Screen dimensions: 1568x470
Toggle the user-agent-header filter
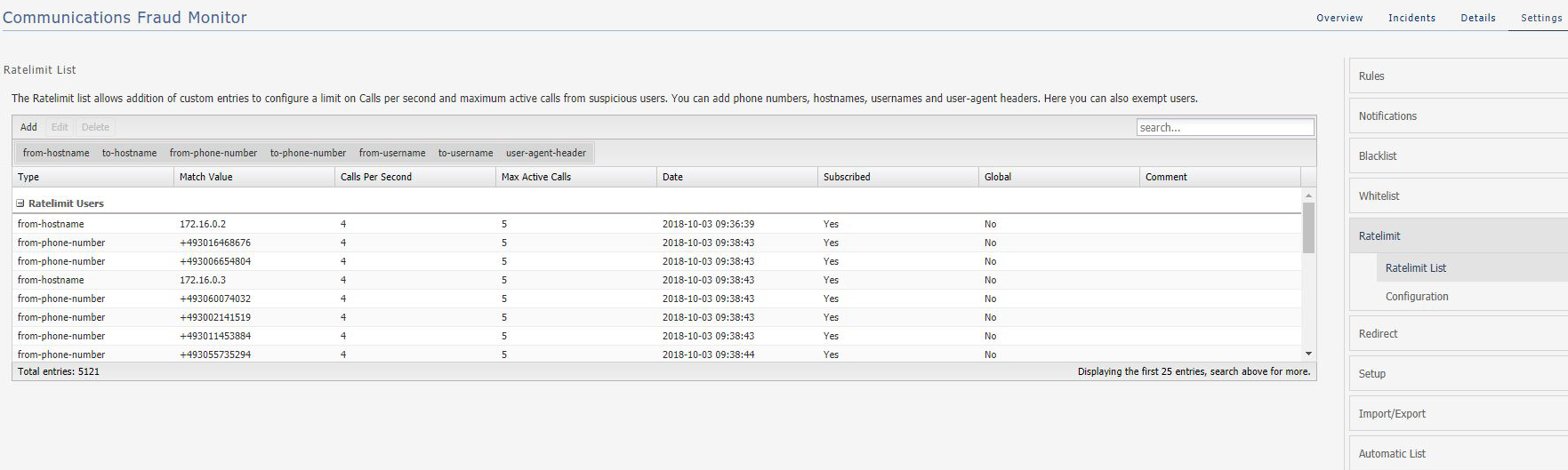click(546, 153)
